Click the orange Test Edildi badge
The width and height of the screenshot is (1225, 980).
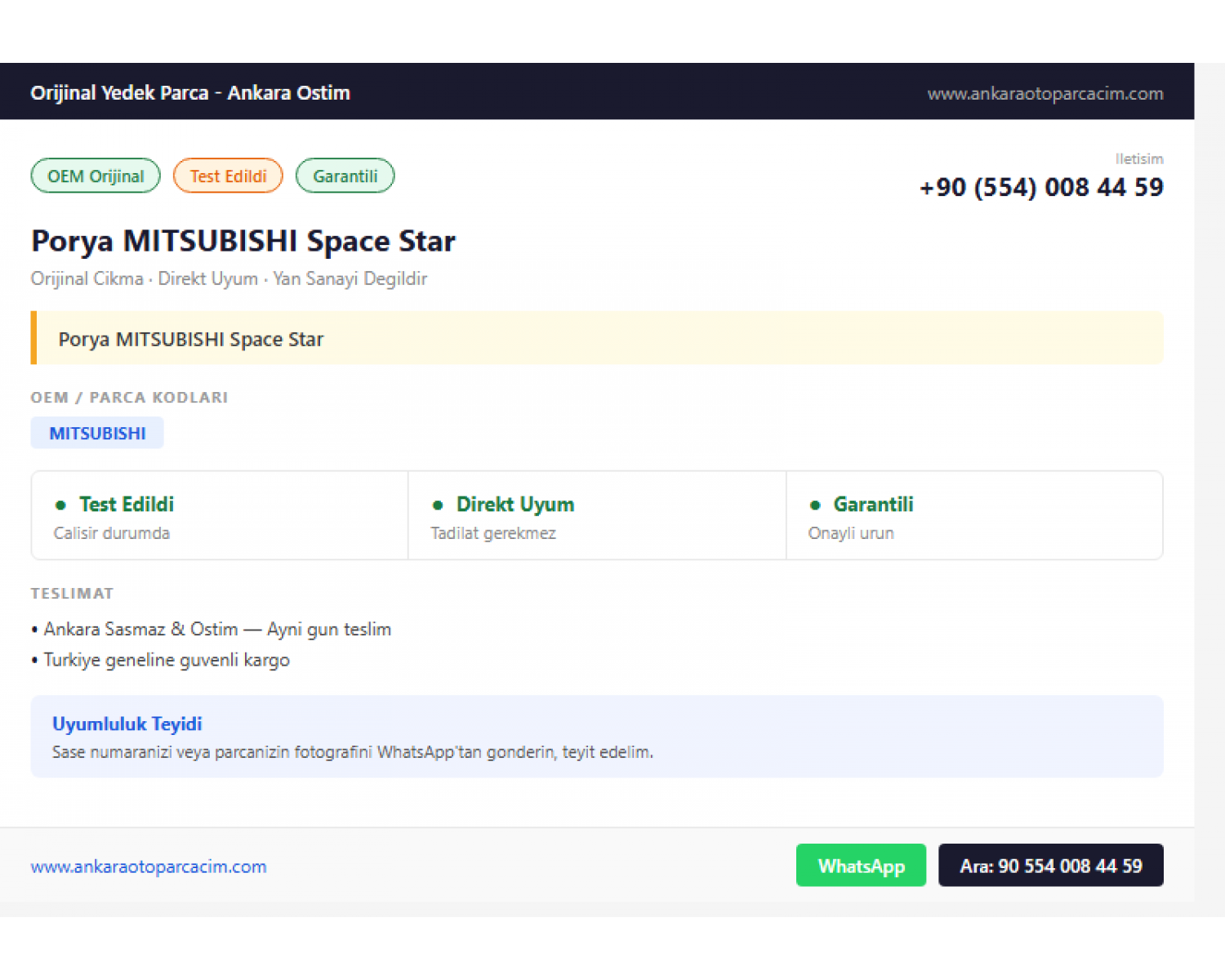point(228,176)
